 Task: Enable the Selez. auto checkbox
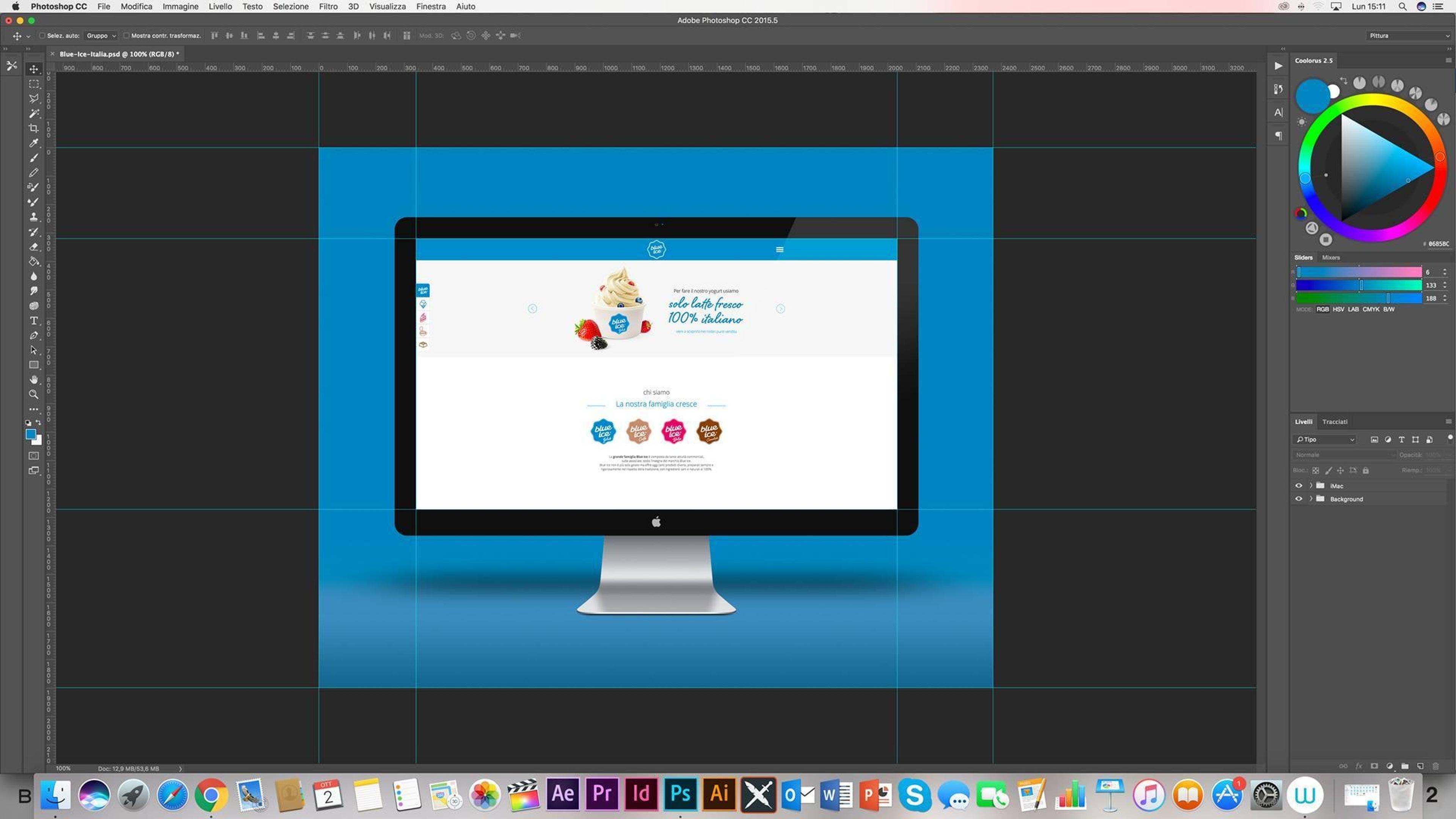tap(42, 36)
